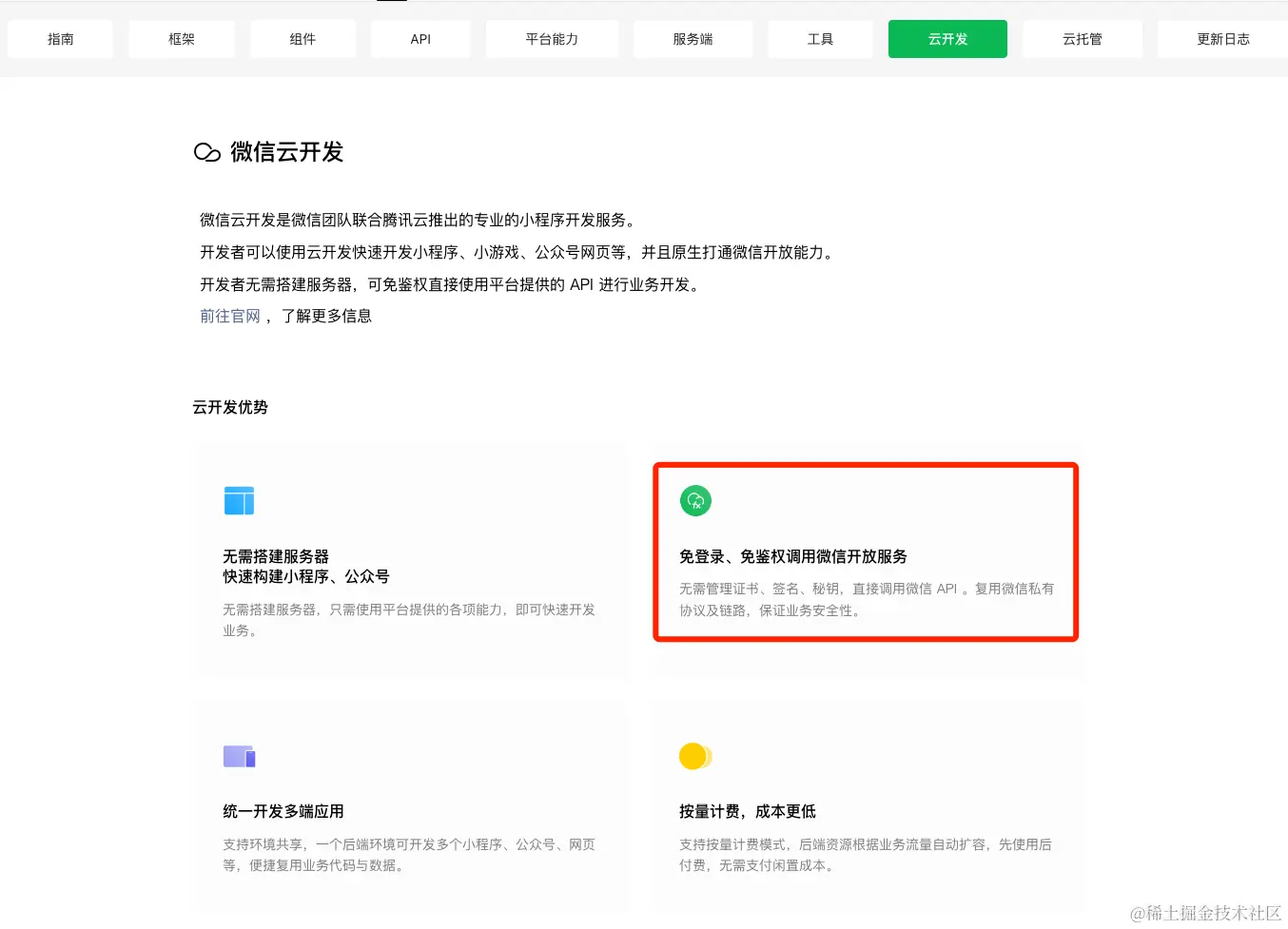The image size is (1288, 929).
Task: Click the line 开发者无需搭建服务器，可免鉴权直接使用
Action: click(x=452, y=284)
